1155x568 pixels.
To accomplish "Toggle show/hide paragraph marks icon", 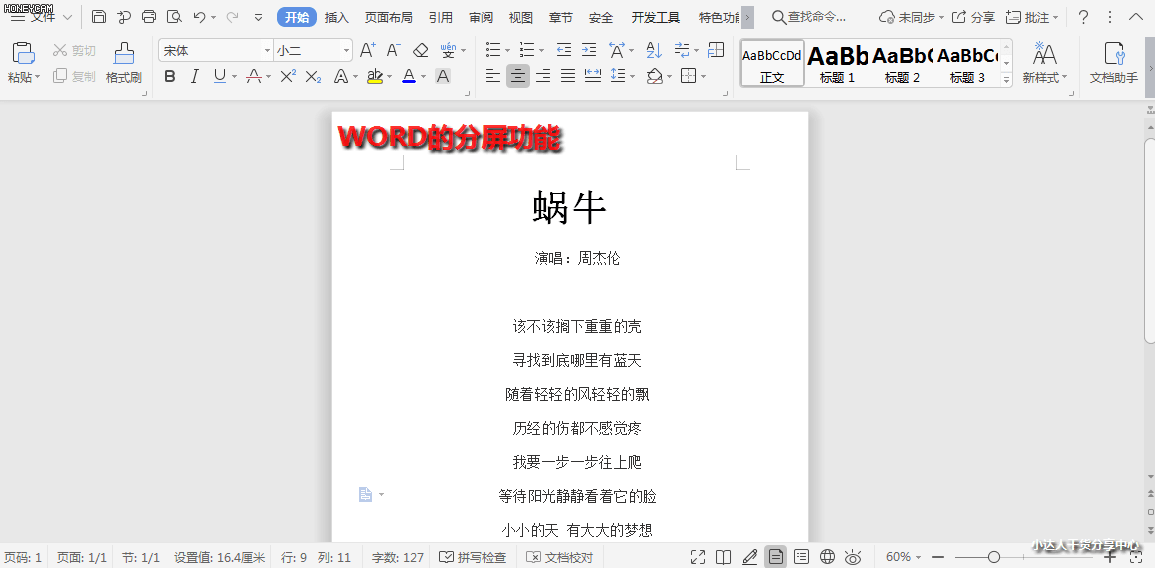I will pos(682,50).
